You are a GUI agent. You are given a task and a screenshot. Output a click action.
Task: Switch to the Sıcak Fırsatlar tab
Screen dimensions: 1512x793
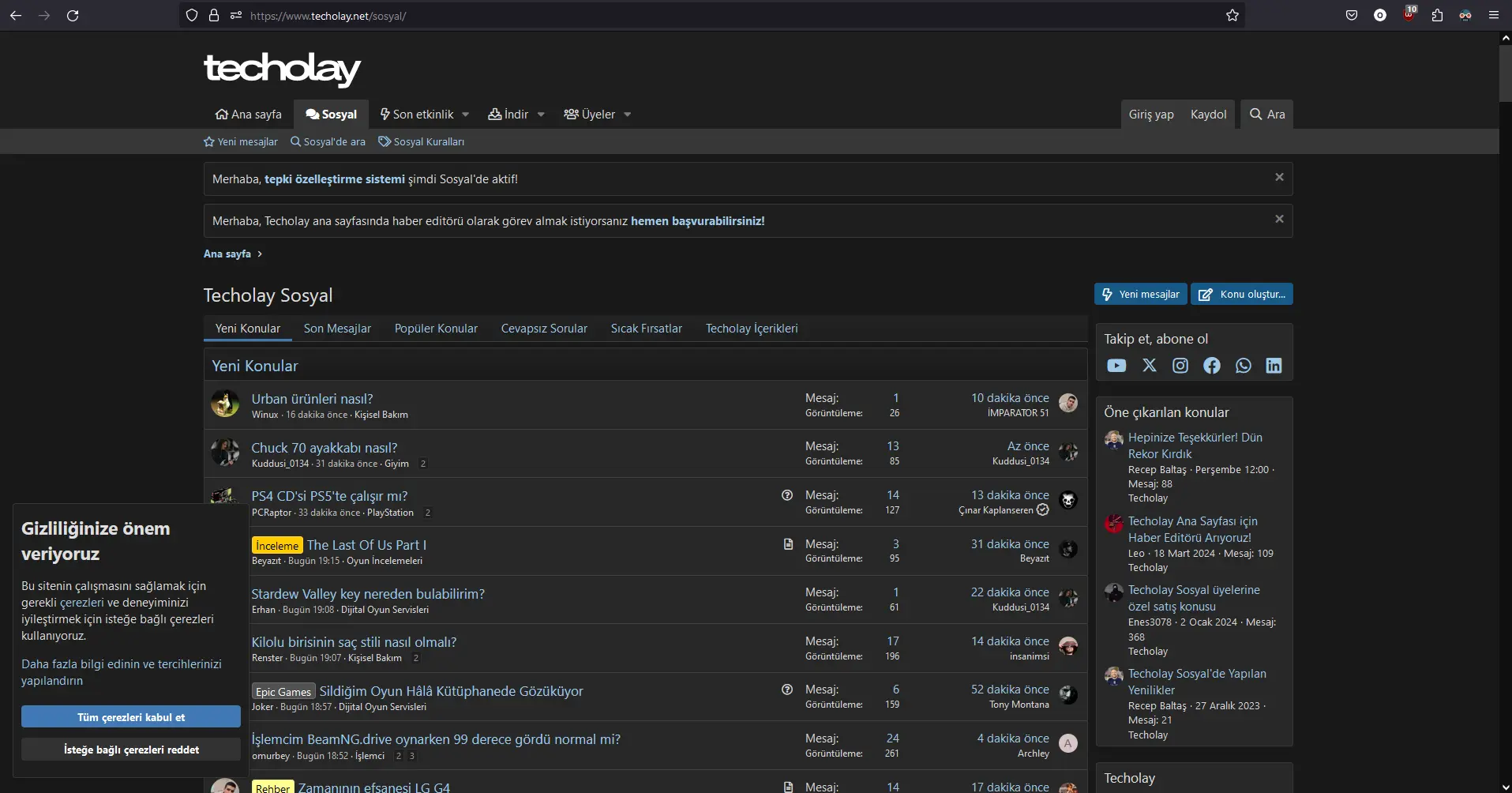pos(647,329)
